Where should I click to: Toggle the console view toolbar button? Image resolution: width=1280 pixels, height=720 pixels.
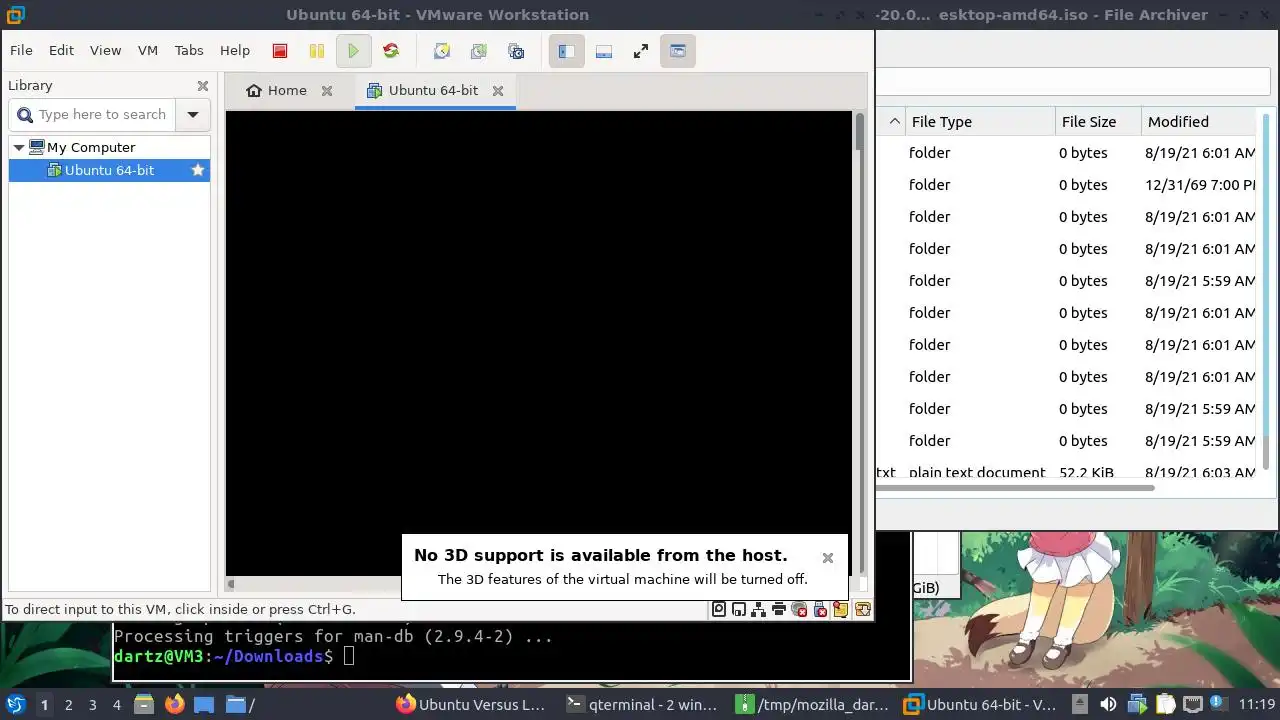[678, 51]
